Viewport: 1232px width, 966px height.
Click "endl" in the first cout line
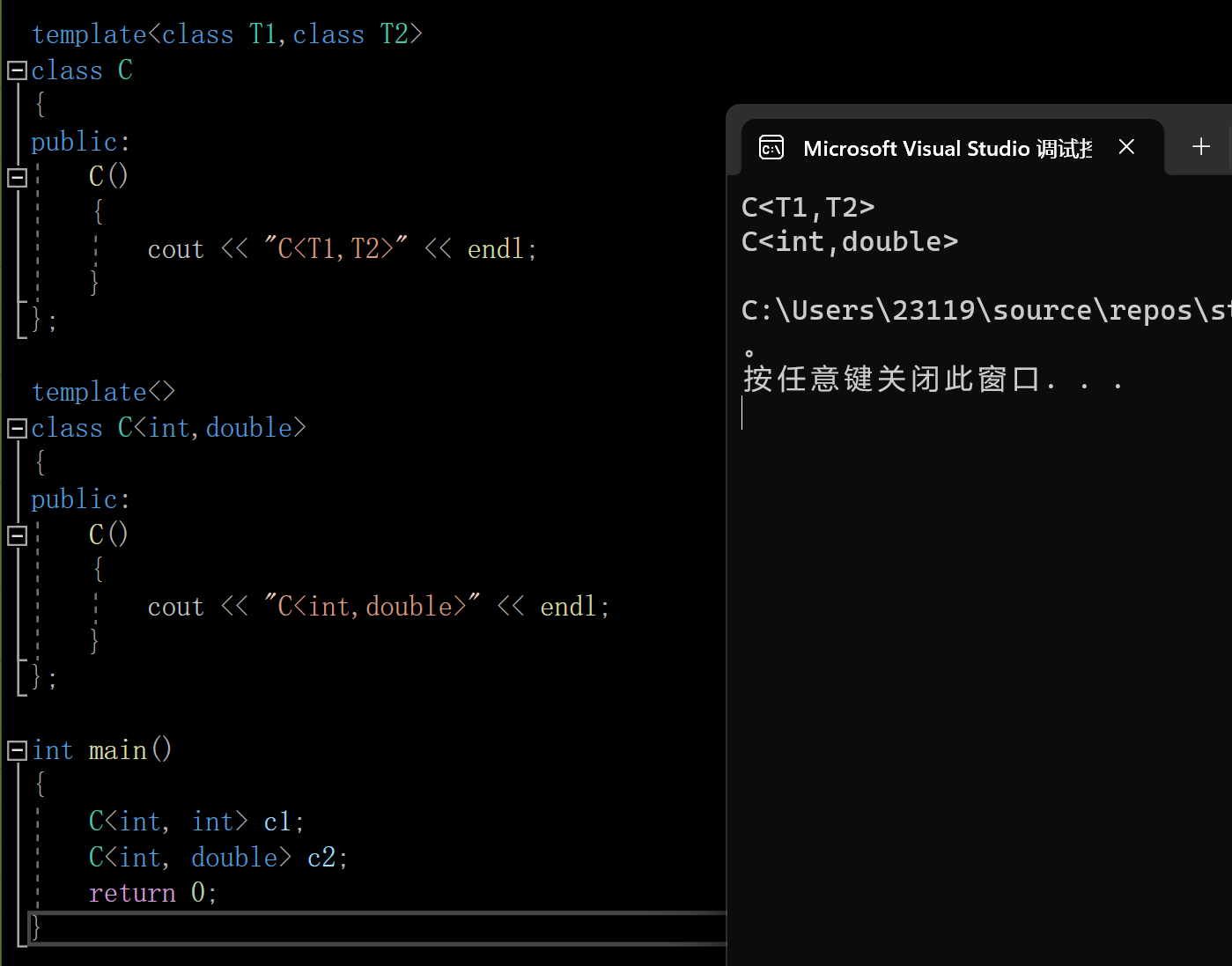pos(497,249)
